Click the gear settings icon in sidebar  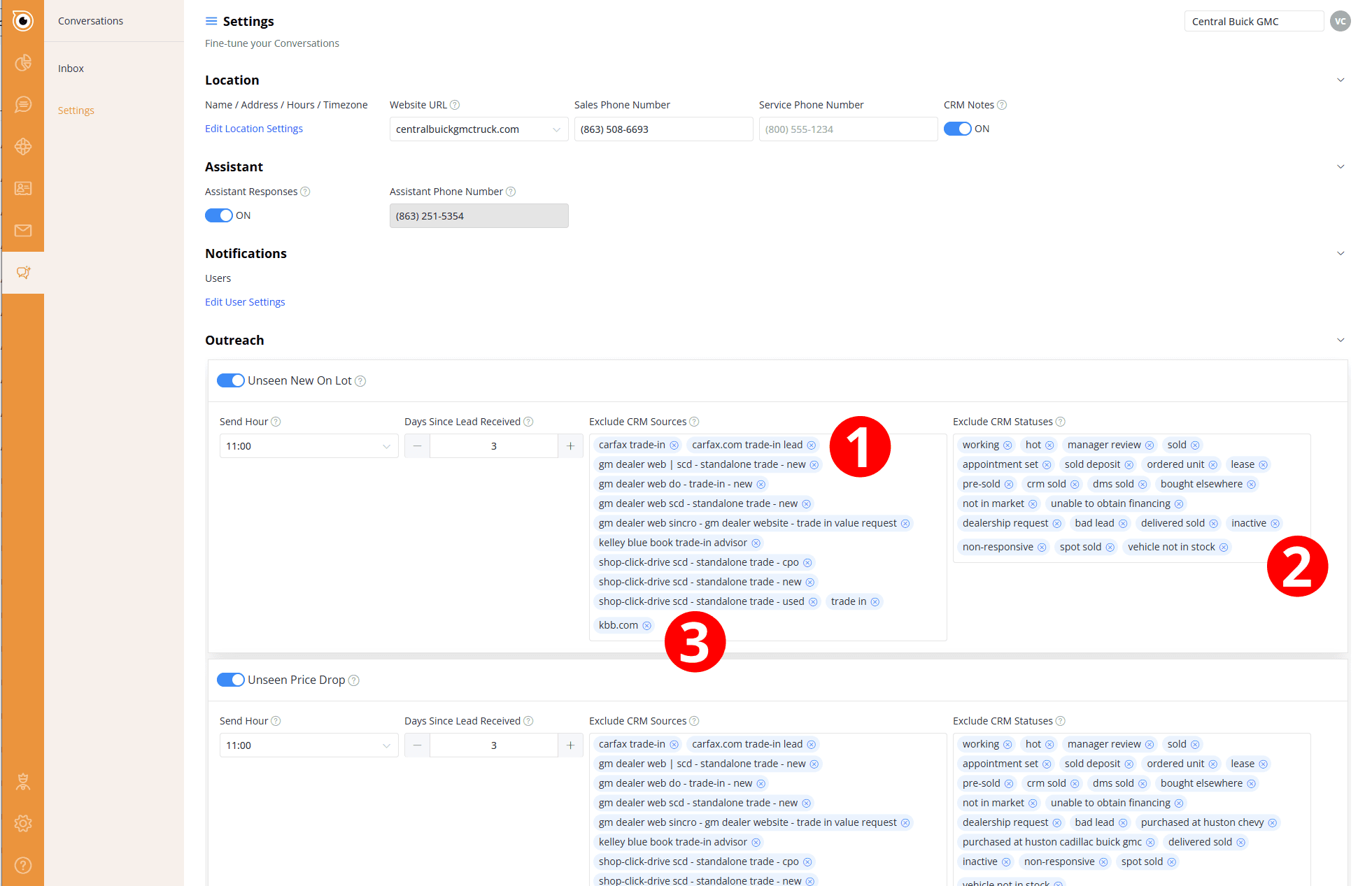click(23, 823)
